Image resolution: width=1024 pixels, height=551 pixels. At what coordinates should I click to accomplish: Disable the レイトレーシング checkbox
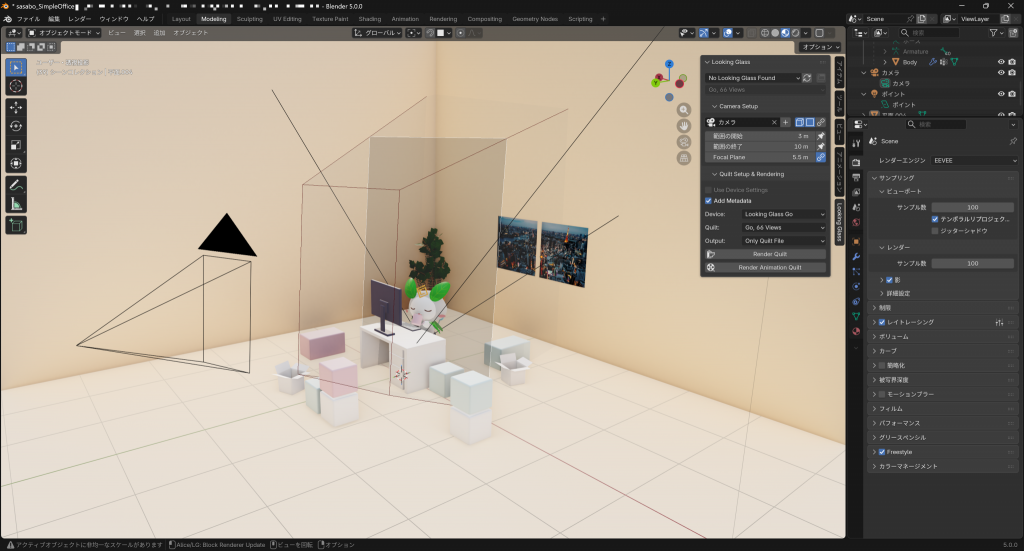(881, 323)
